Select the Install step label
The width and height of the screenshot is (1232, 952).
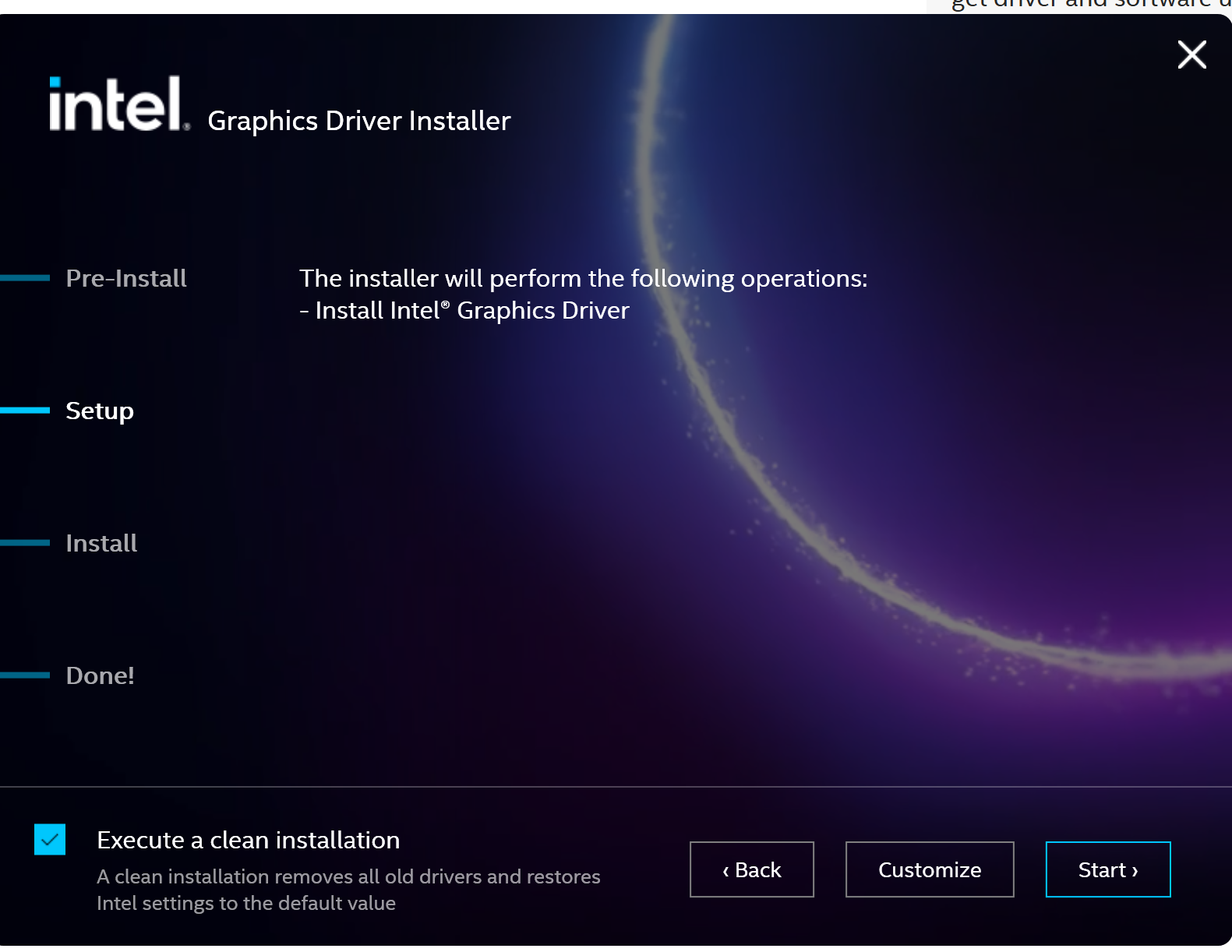point(101,543)
